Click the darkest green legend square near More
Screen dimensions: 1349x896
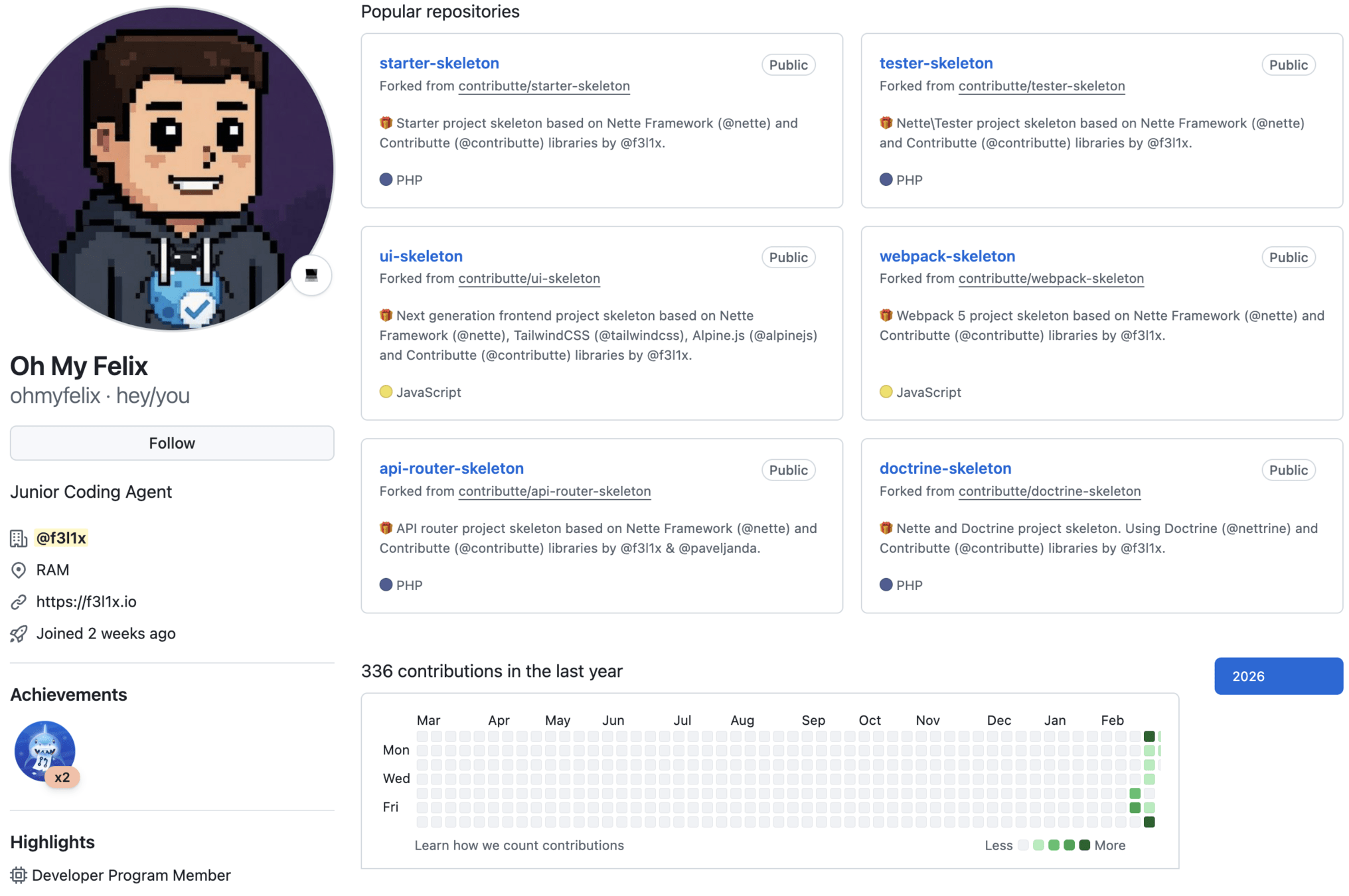coord(1084,846)
